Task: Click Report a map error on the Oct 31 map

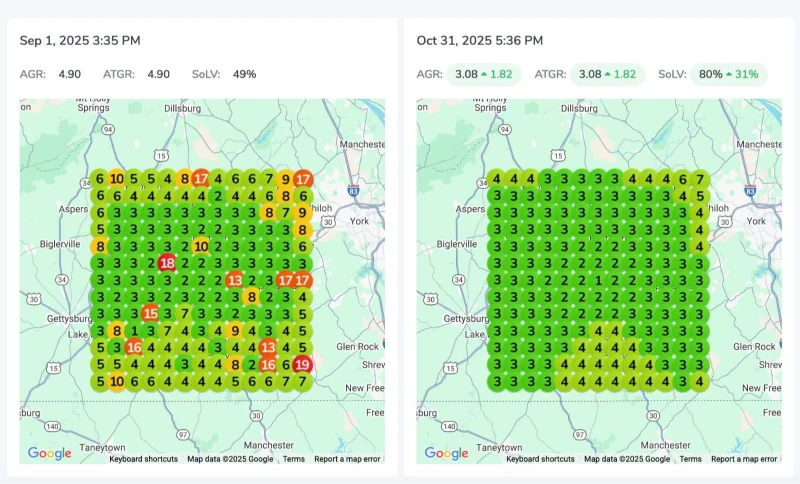Action: tap(744, 459)
